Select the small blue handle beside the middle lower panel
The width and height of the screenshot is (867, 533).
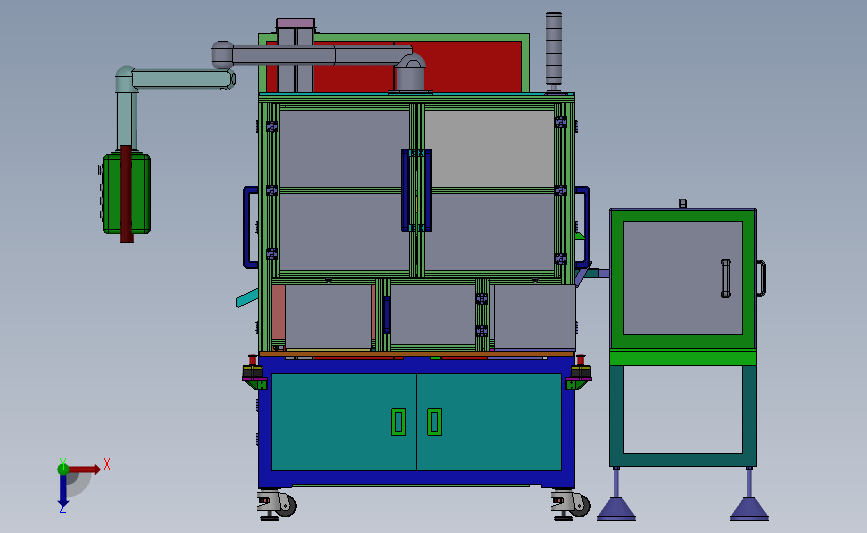point(387,315)
